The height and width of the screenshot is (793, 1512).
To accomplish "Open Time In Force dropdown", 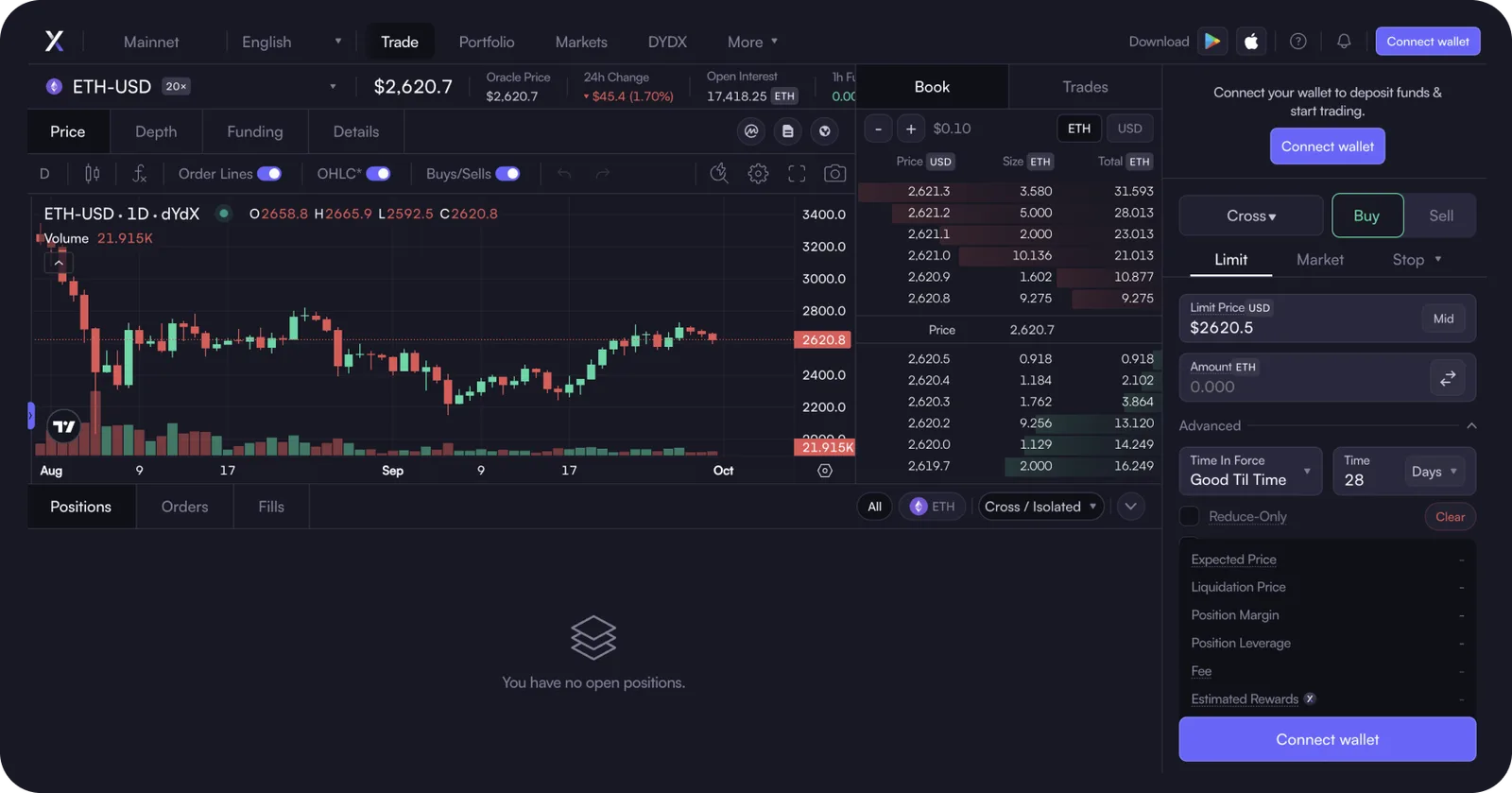I will coord(1250,471).
